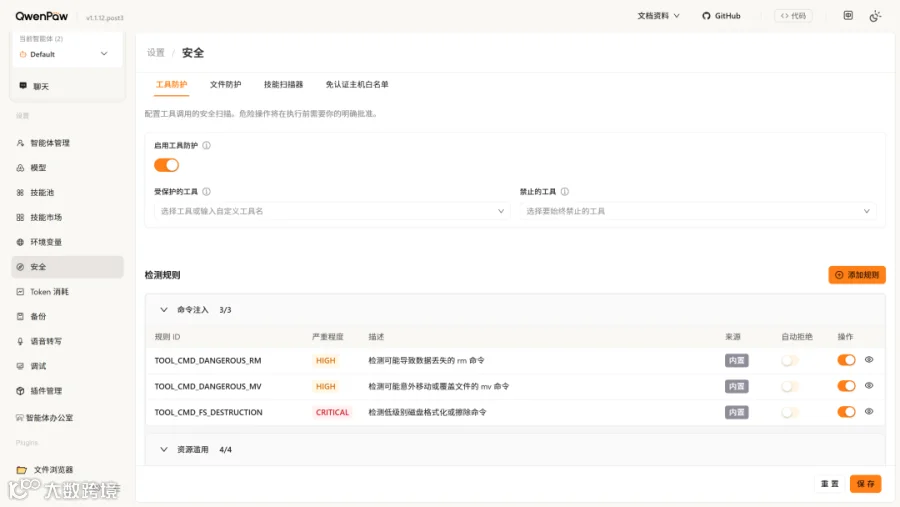Open 插件管理 plugin management

[67, 391]
